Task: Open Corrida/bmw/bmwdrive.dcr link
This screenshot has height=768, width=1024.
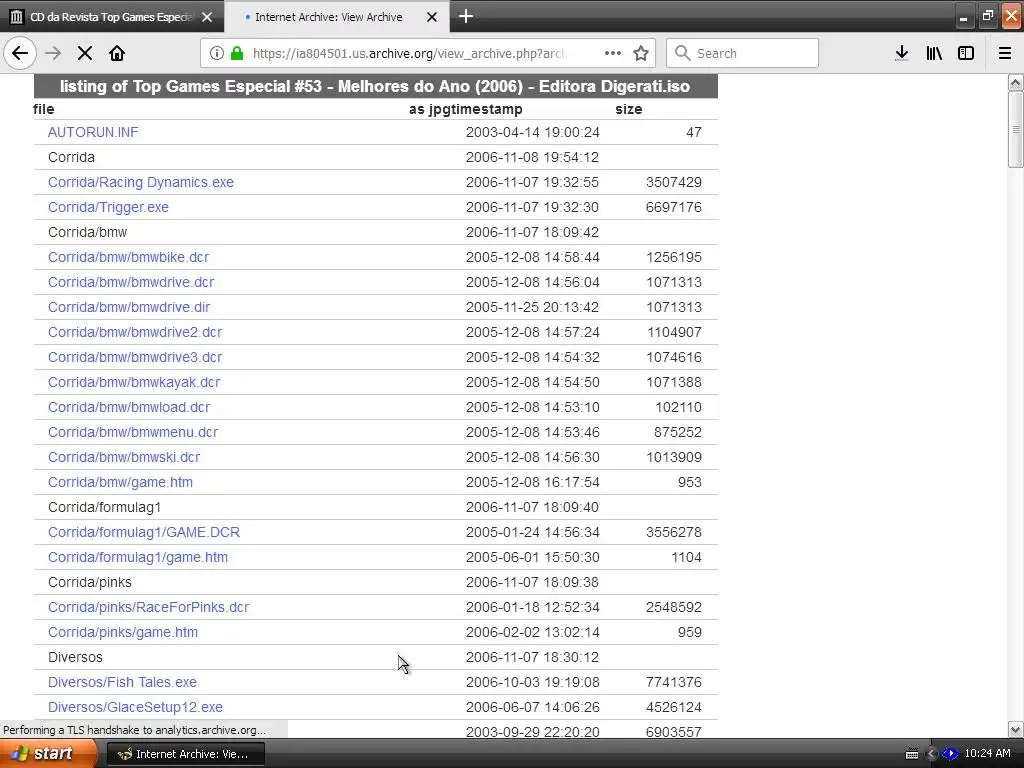Action: [131, 282]
